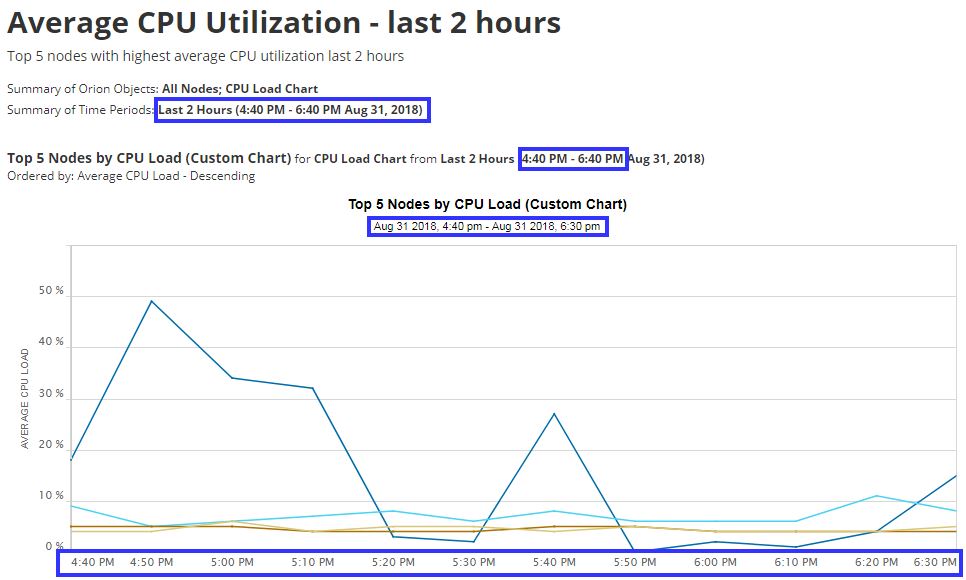Select the Aug 31 date range label
Screen dimensions: 966x580
[x=487, y=224]
